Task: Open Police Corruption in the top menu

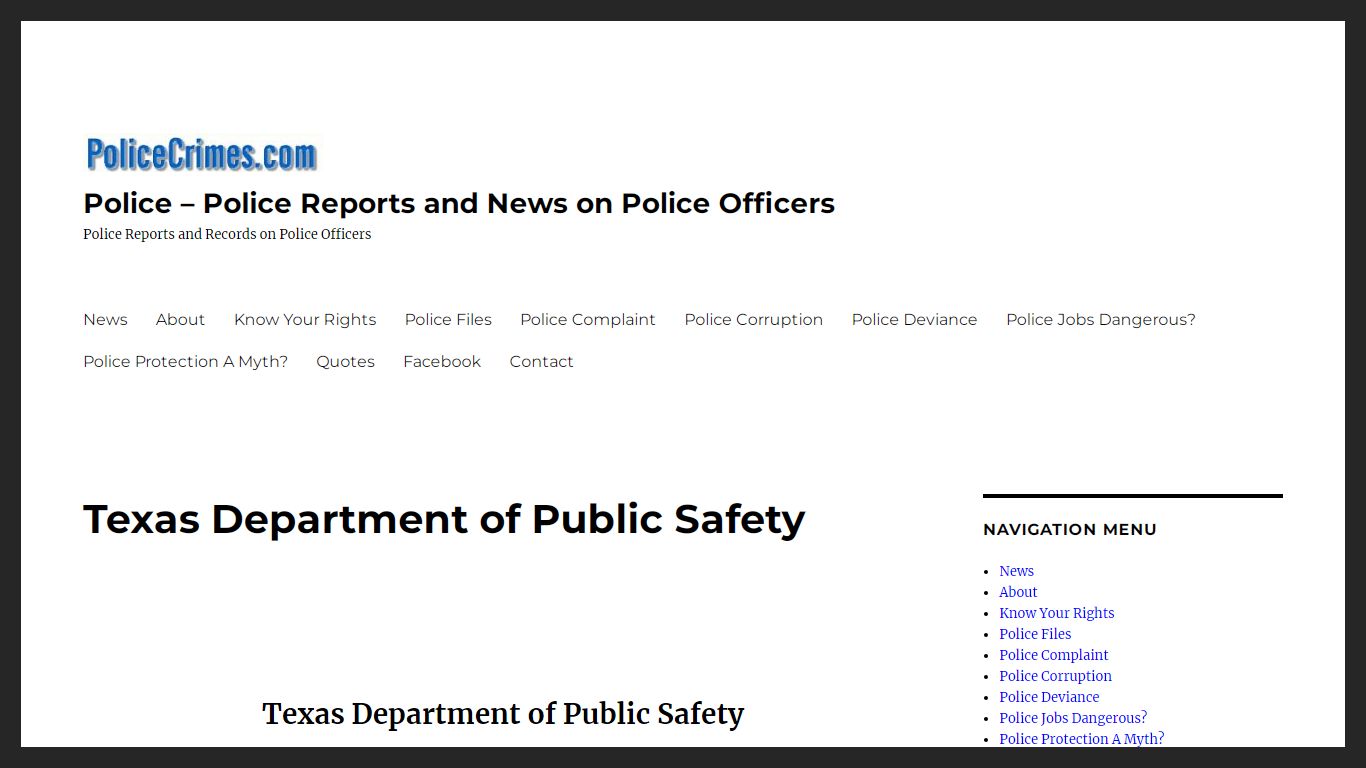Action: coord(754,319)
